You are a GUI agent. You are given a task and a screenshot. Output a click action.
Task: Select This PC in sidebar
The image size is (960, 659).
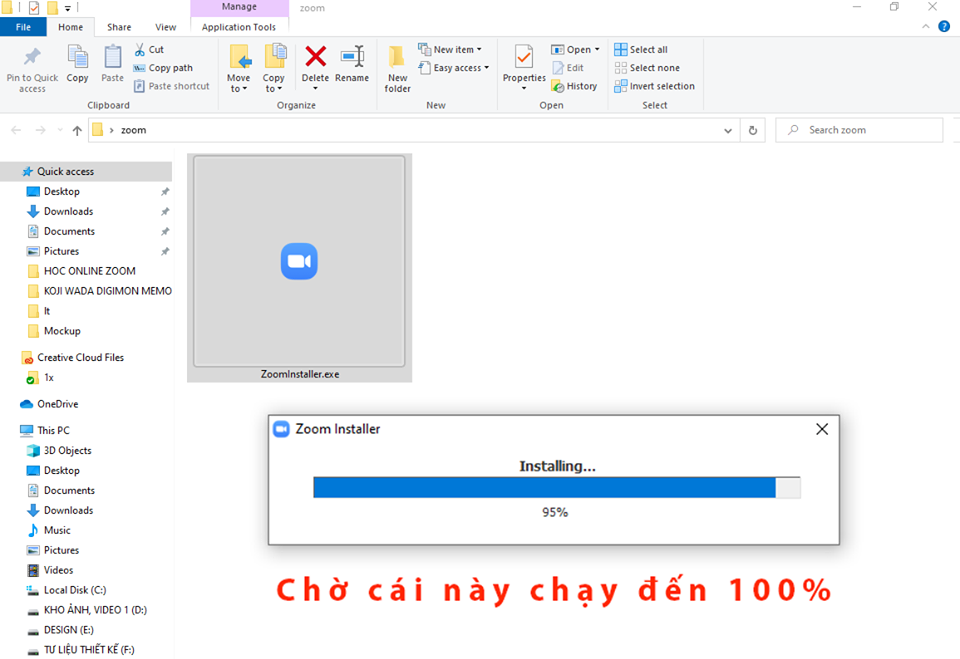point(53,431)
